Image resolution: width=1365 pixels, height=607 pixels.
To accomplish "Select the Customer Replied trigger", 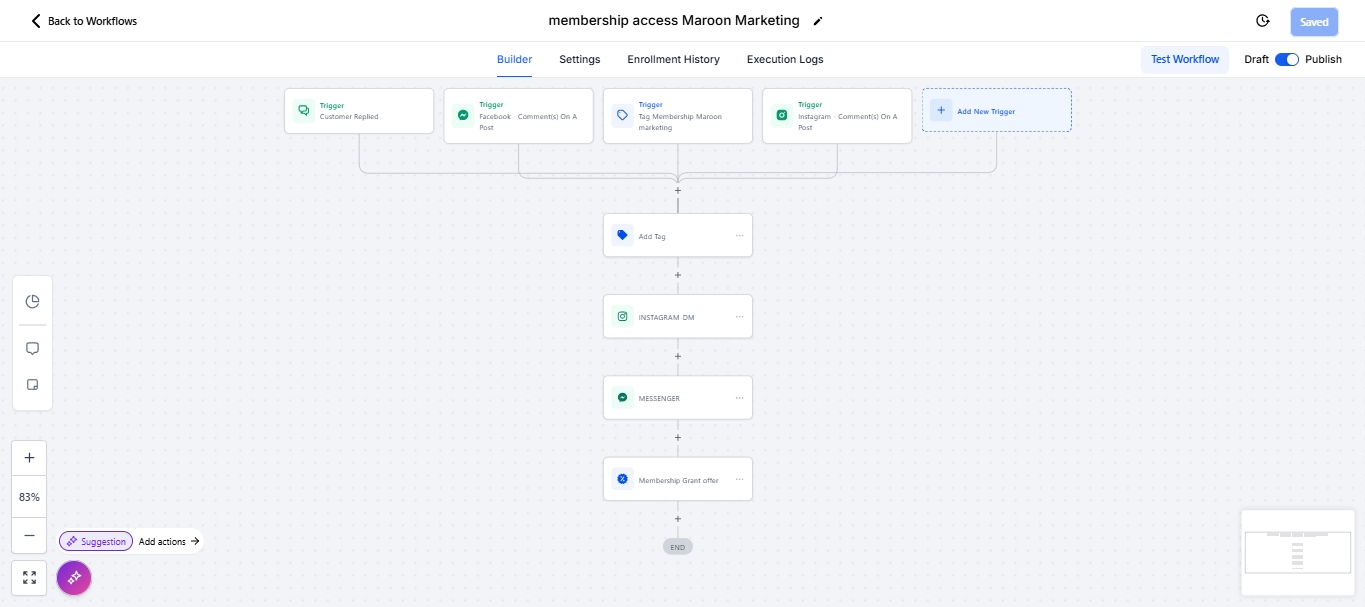I will (x=359, y=111).
